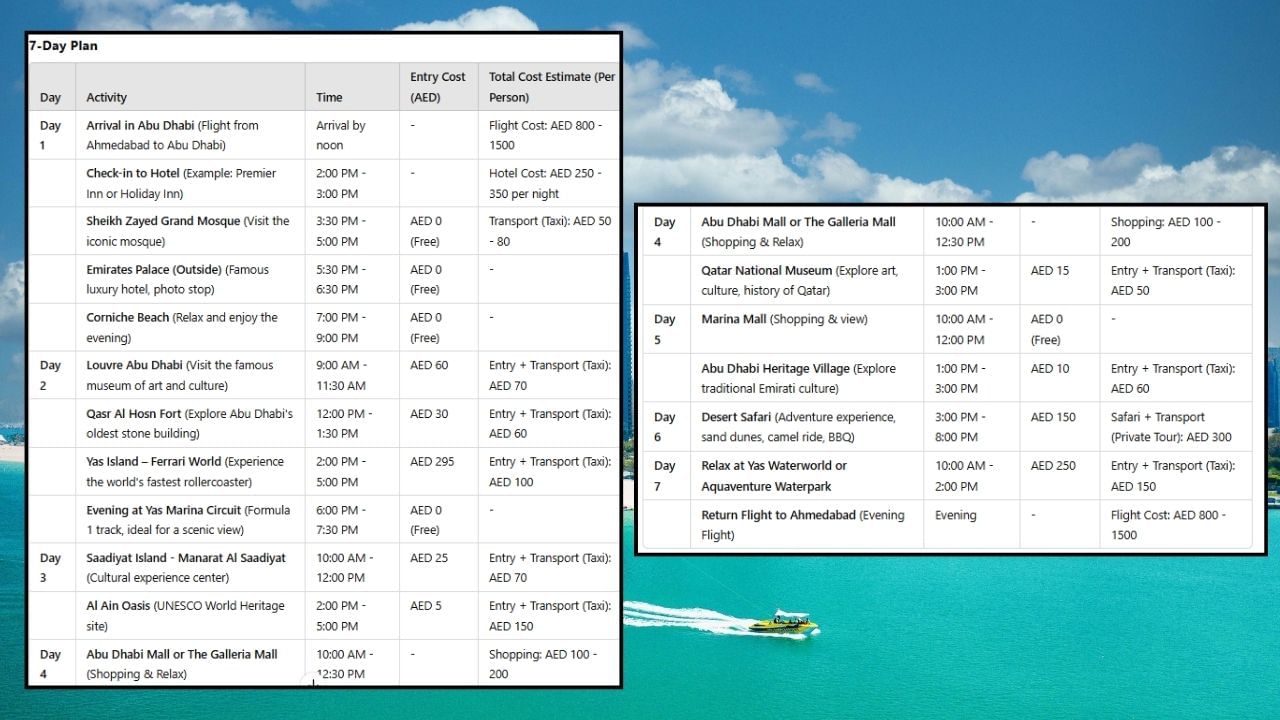The width and height of the screenshot is (1280, 720).
Task: Click 'Day 6' label in right table
Action: (665, 427)
